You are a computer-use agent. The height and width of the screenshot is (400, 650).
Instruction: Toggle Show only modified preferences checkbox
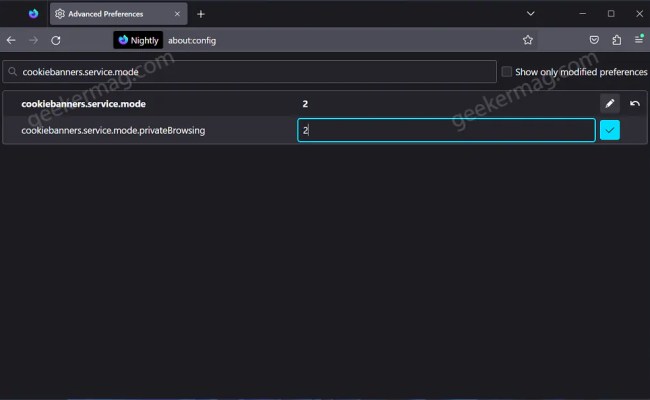click(507, 72)
